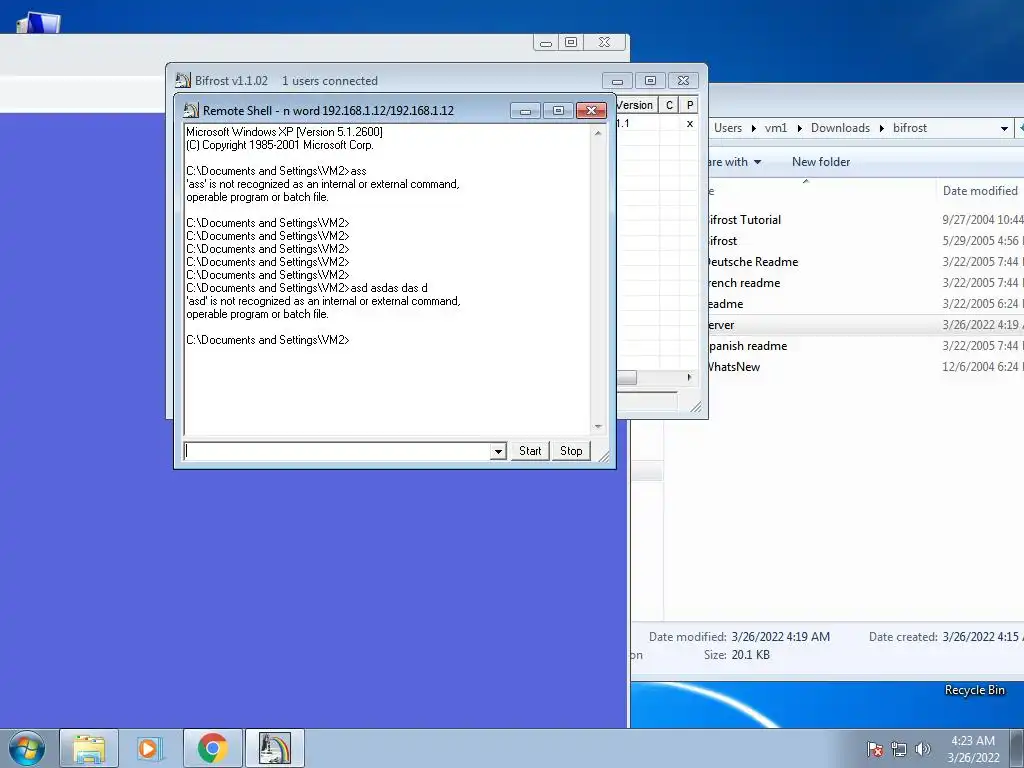Open the Share with dropdown in Explorer

[x=735, y=162]
